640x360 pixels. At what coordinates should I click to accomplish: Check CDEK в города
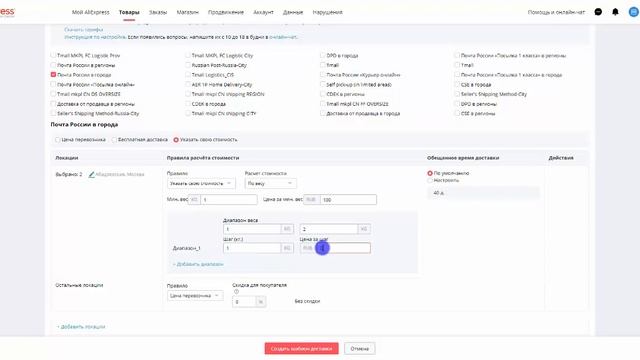click(x=188, y=104)
